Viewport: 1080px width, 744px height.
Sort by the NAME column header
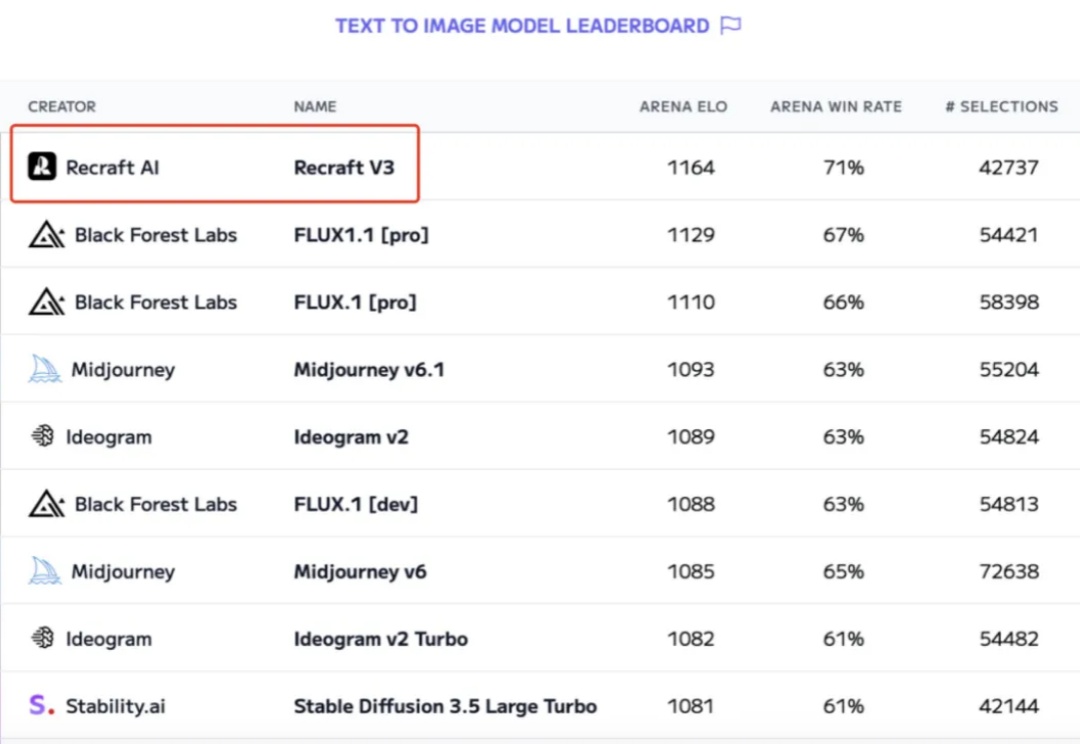(315, 107)
